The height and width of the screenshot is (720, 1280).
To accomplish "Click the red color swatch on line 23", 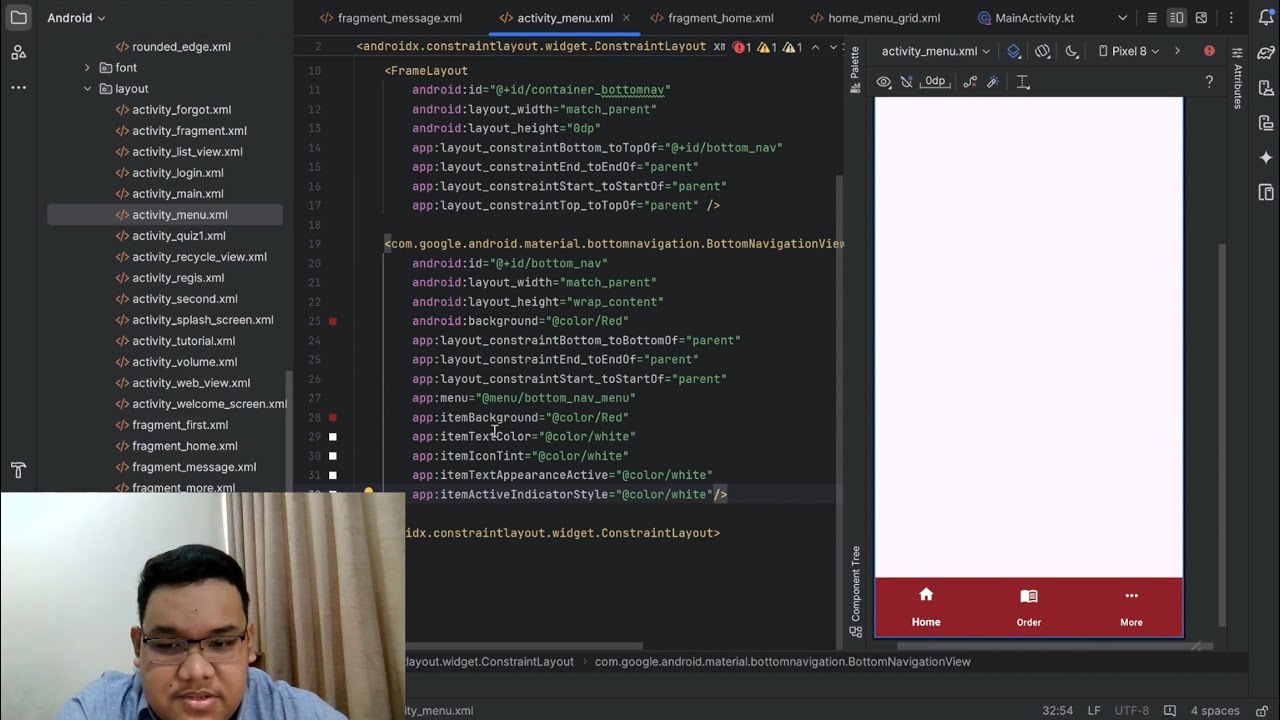I will tap(333, 321).
